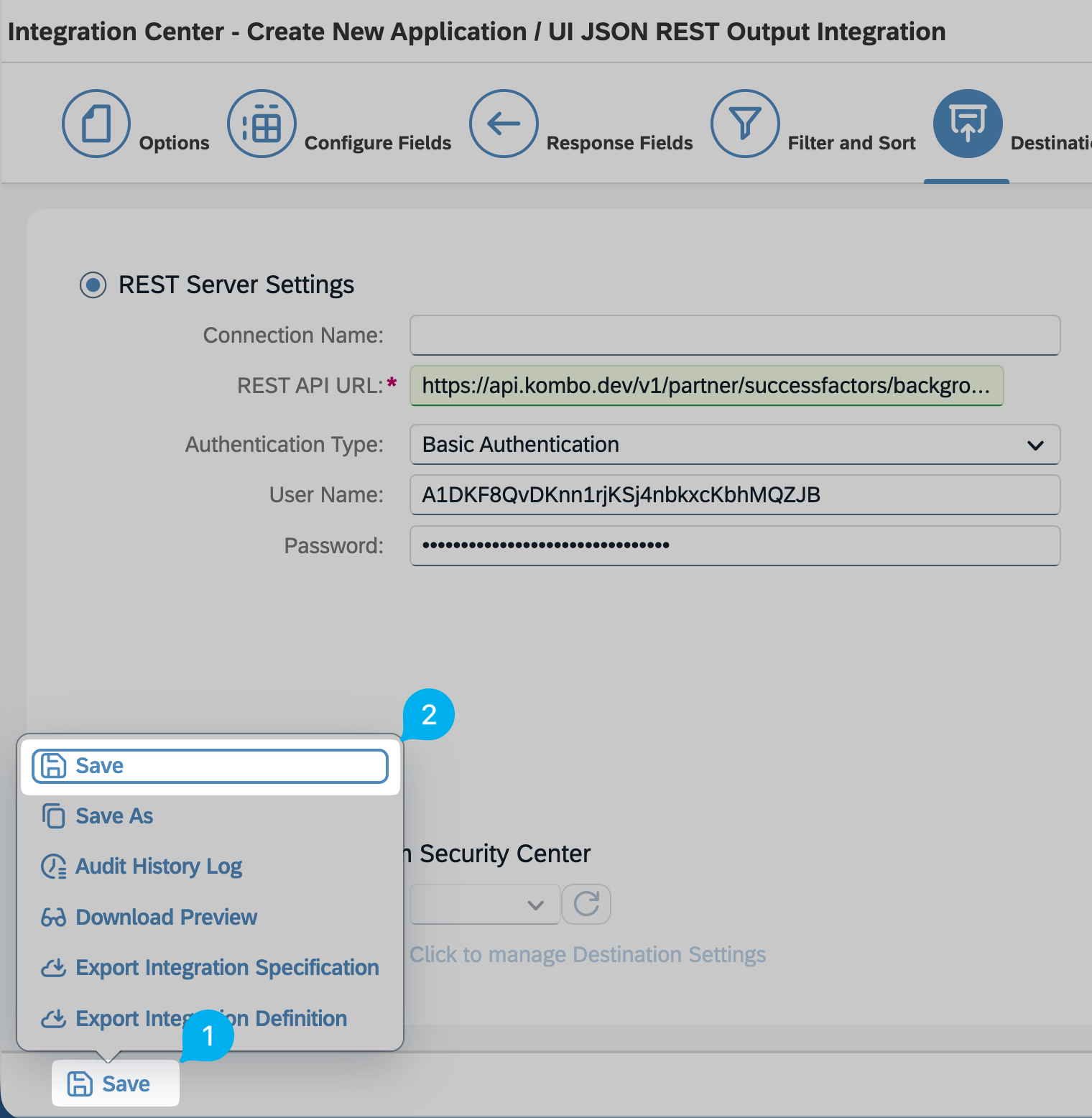Screen dimensions: 1092x1118
Task: Open the Security Center destination dropdown
Action: point(484,904)
